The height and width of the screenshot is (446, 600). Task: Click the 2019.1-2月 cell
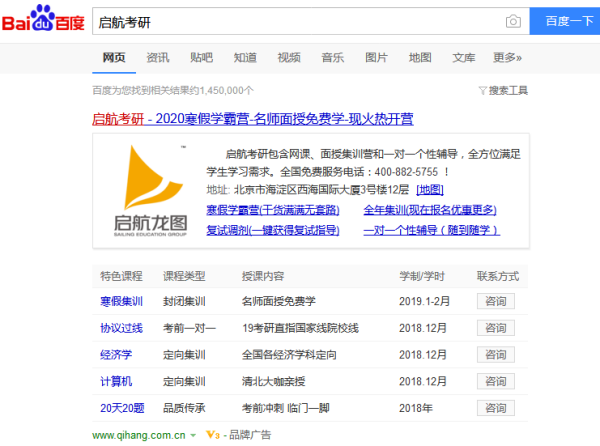[424, 301]
